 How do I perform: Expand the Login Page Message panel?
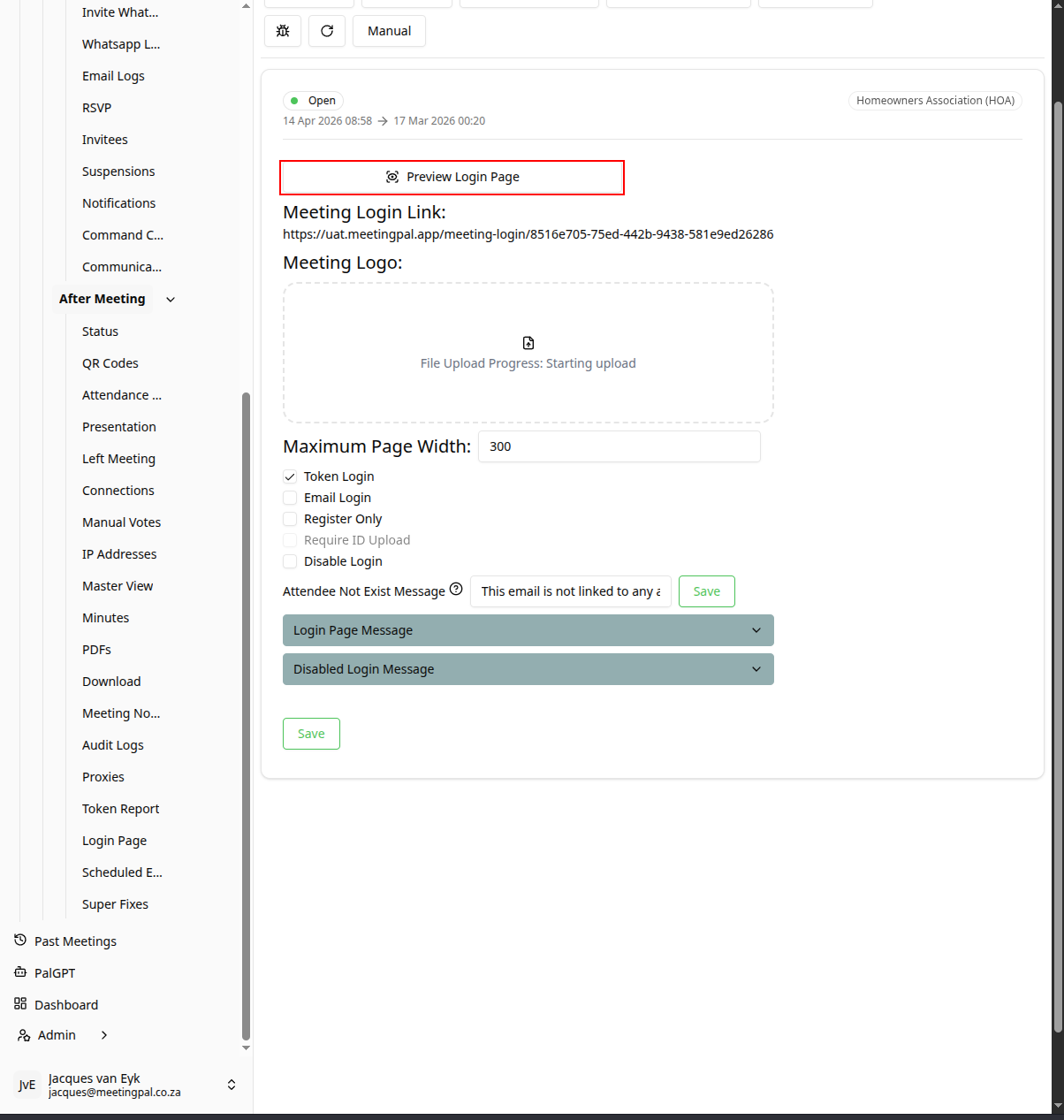coord(528,630)
